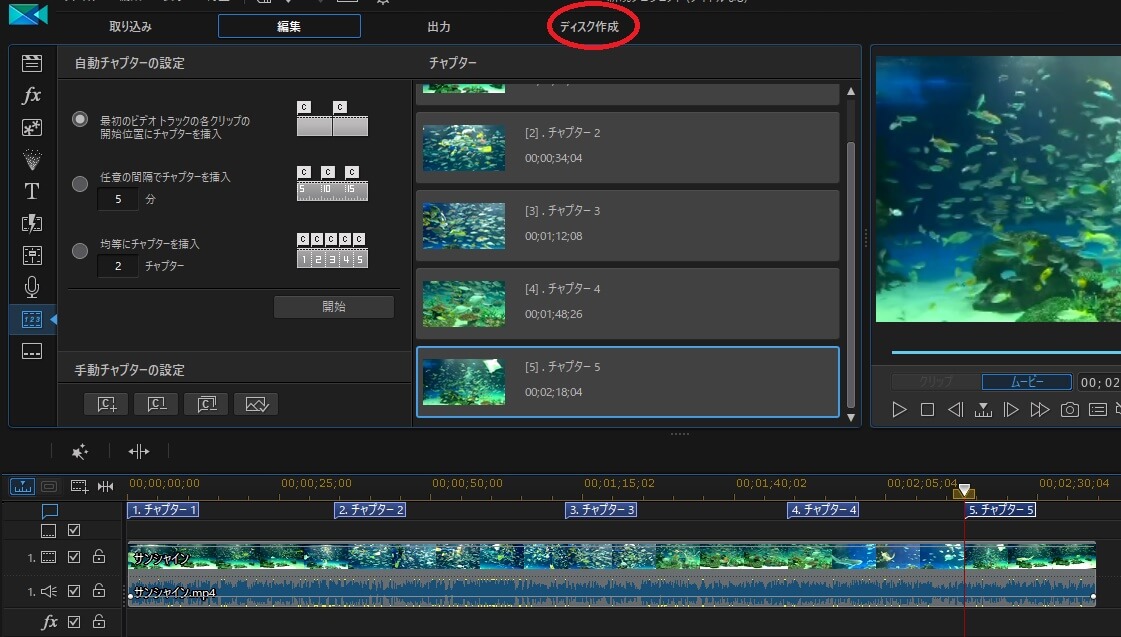The height and width of the screenshot is (637, 1121).
Task: Toggle the chapter-row track checkbox below bubble icon
Action: pos(74,530)
